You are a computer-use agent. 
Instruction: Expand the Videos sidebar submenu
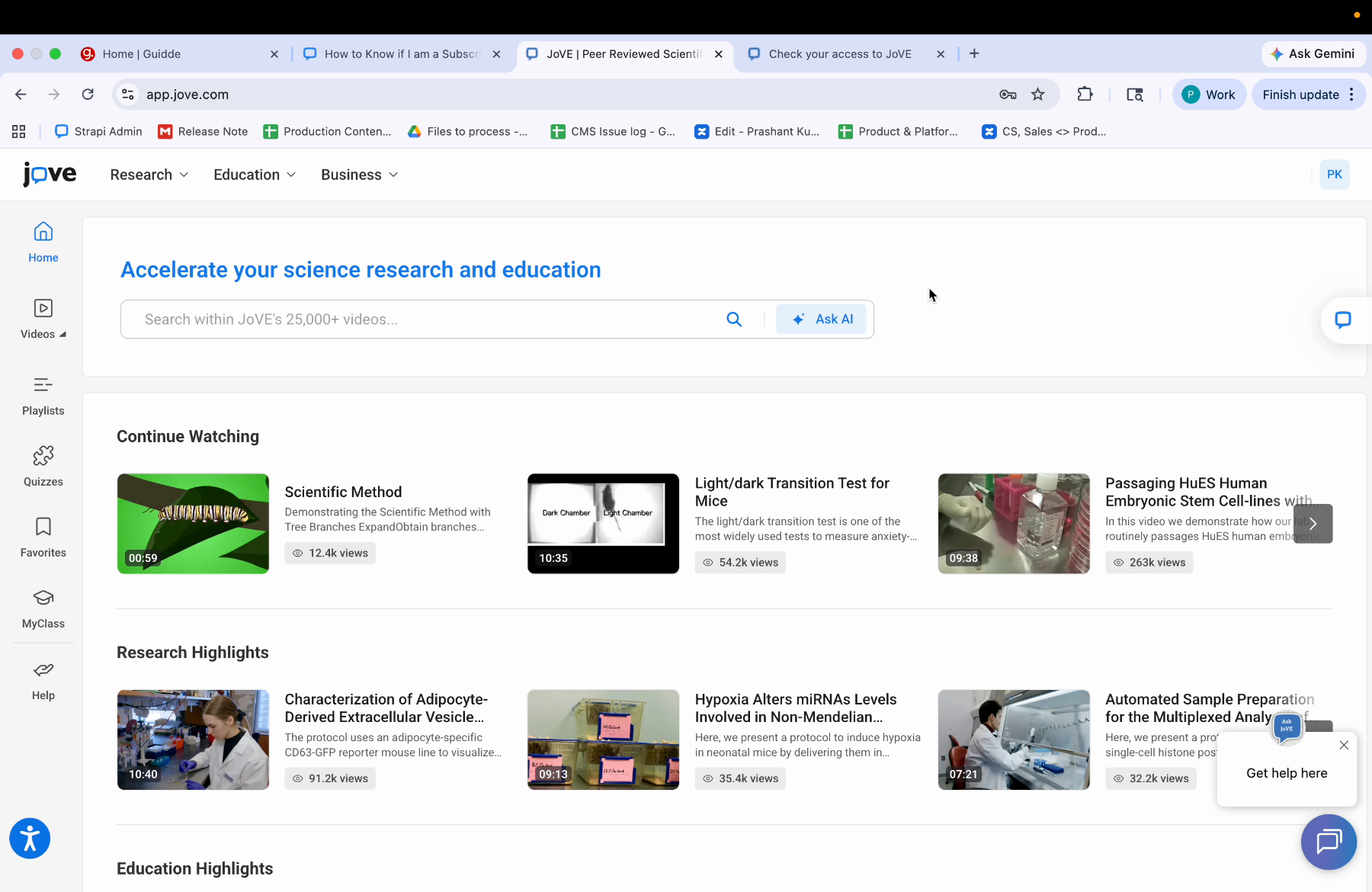coord(43,319)
